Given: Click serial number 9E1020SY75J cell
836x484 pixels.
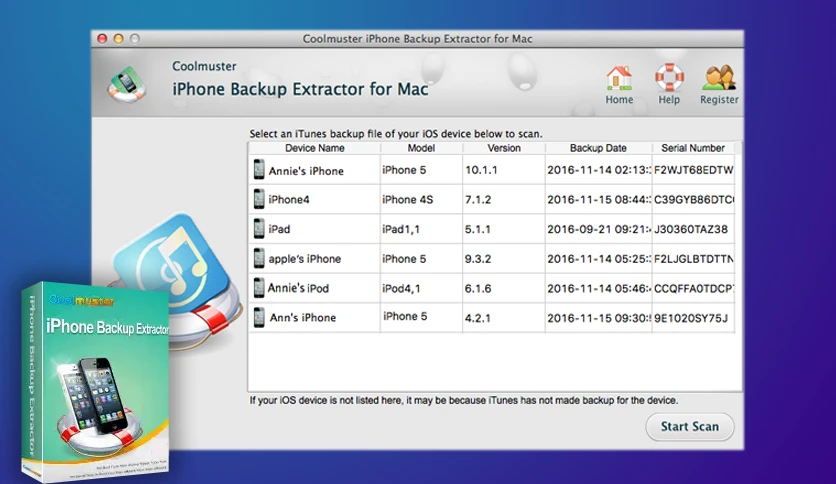Looking at the screenshot, I should [693, 318].
